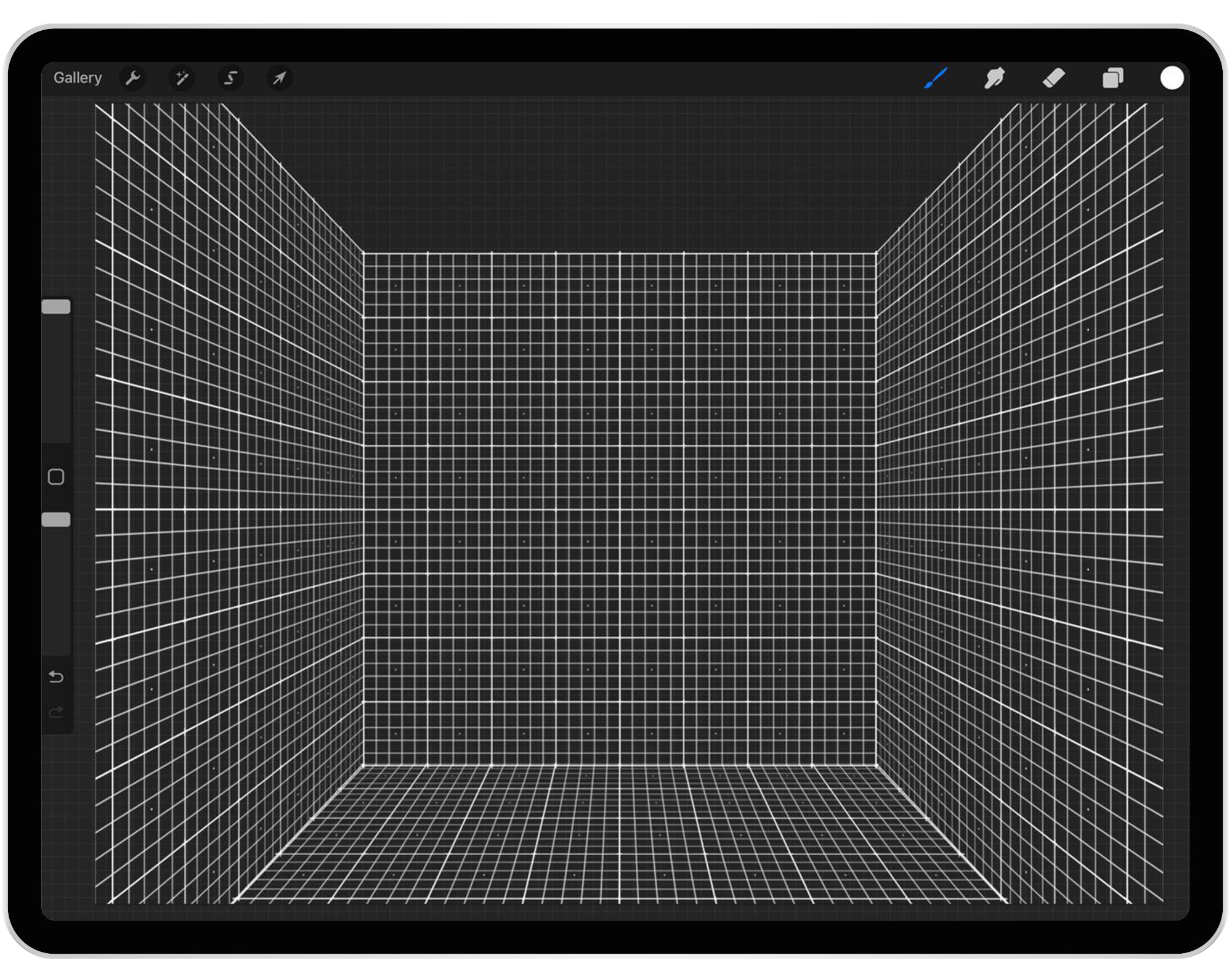Click the brush opacity slider handle

[x=56, y=520]
